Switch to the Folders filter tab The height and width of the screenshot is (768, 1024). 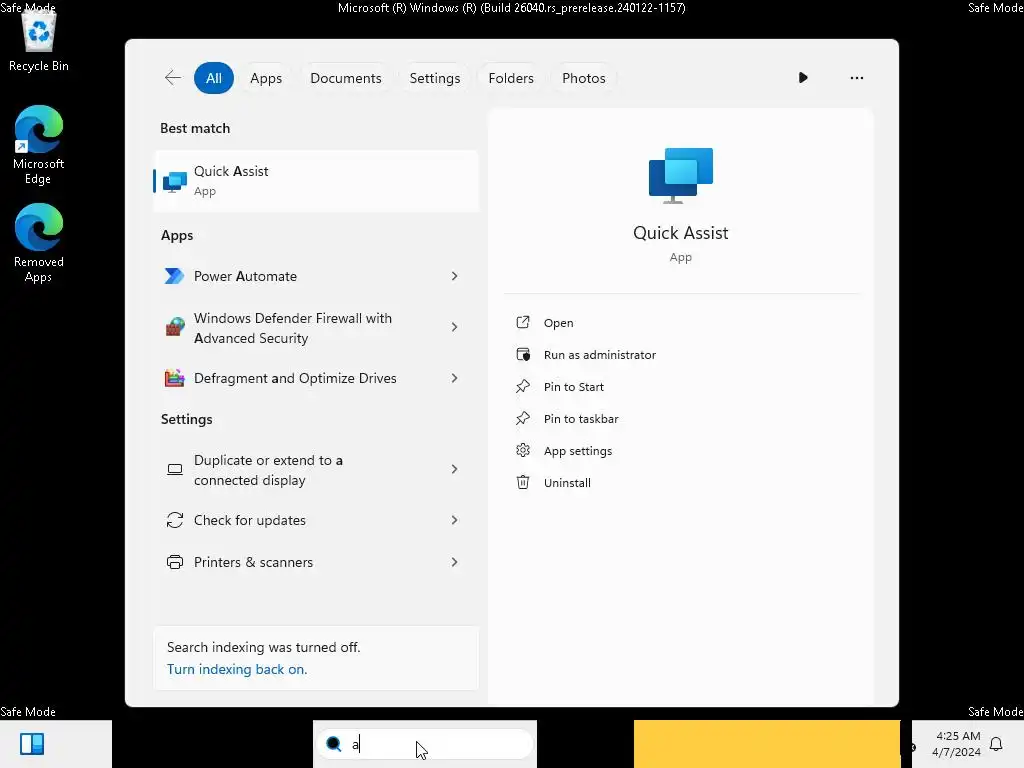point(511,78)
